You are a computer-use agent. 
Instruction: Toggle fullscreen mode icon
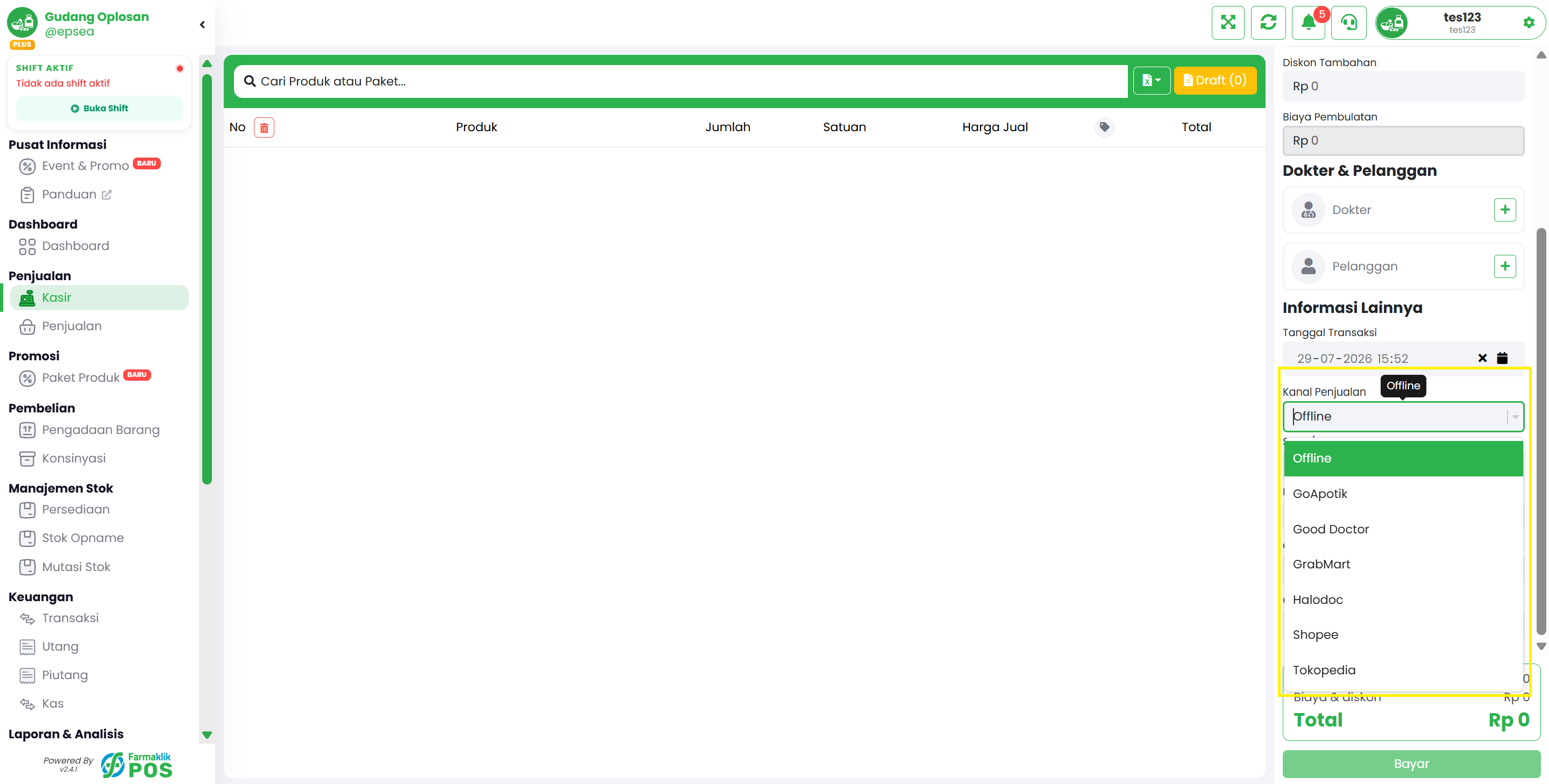(x=1228, y=23)
